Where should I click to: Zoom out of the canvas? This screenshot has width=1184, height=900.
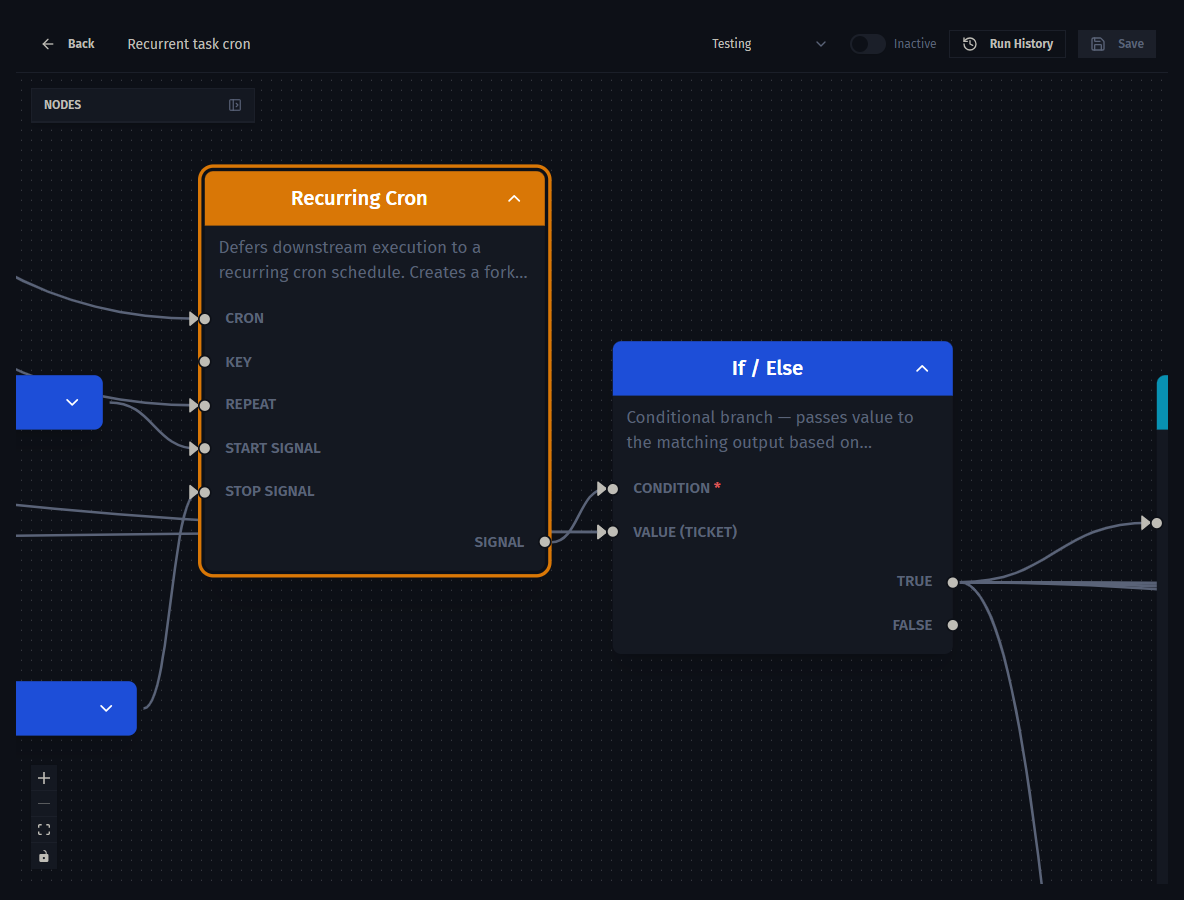[x=44, y=804]
